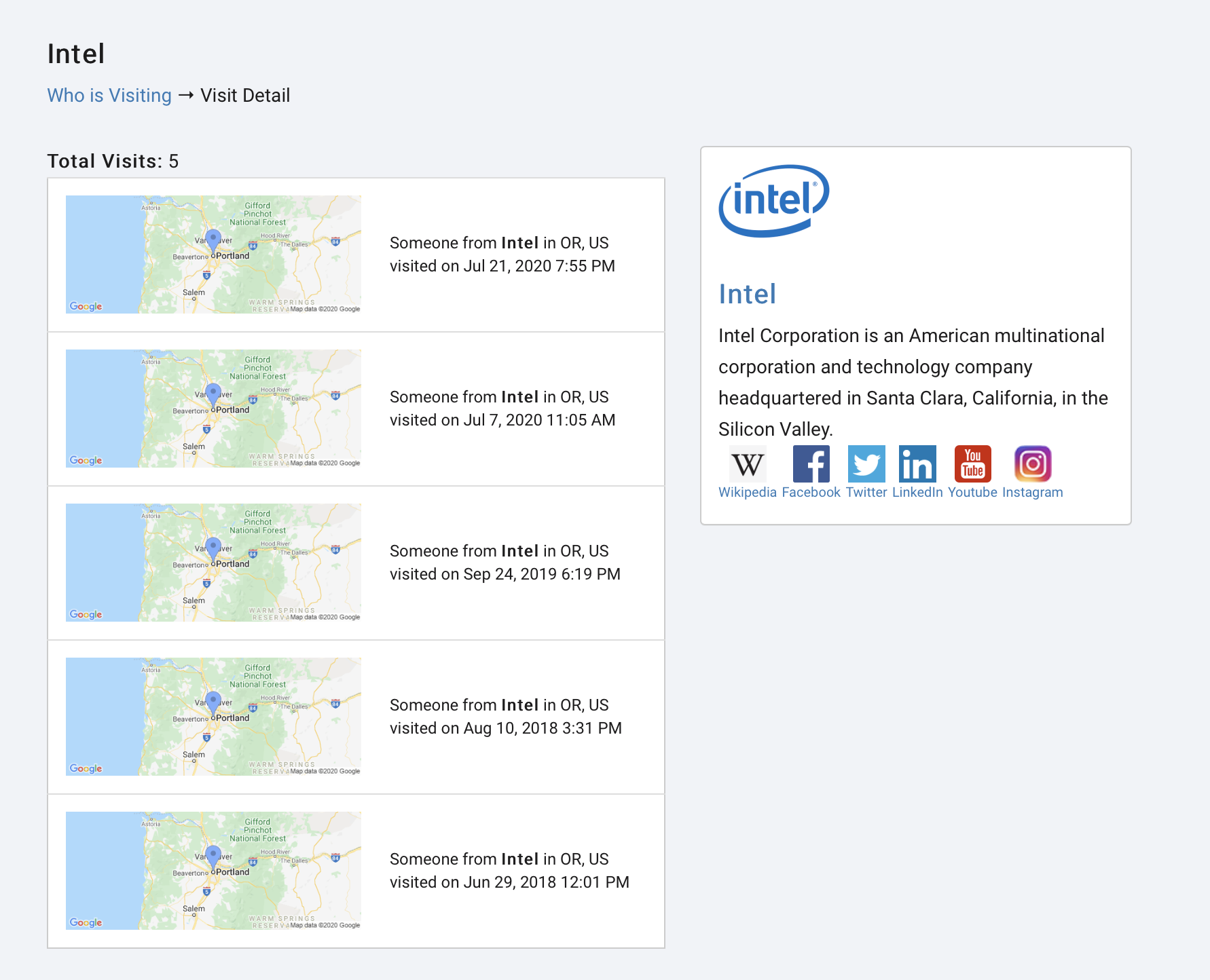This screenshot has height=980, width=1210.
Task: Click the map pin in the Aug 10, 2018 map
Action: point(213,704)
